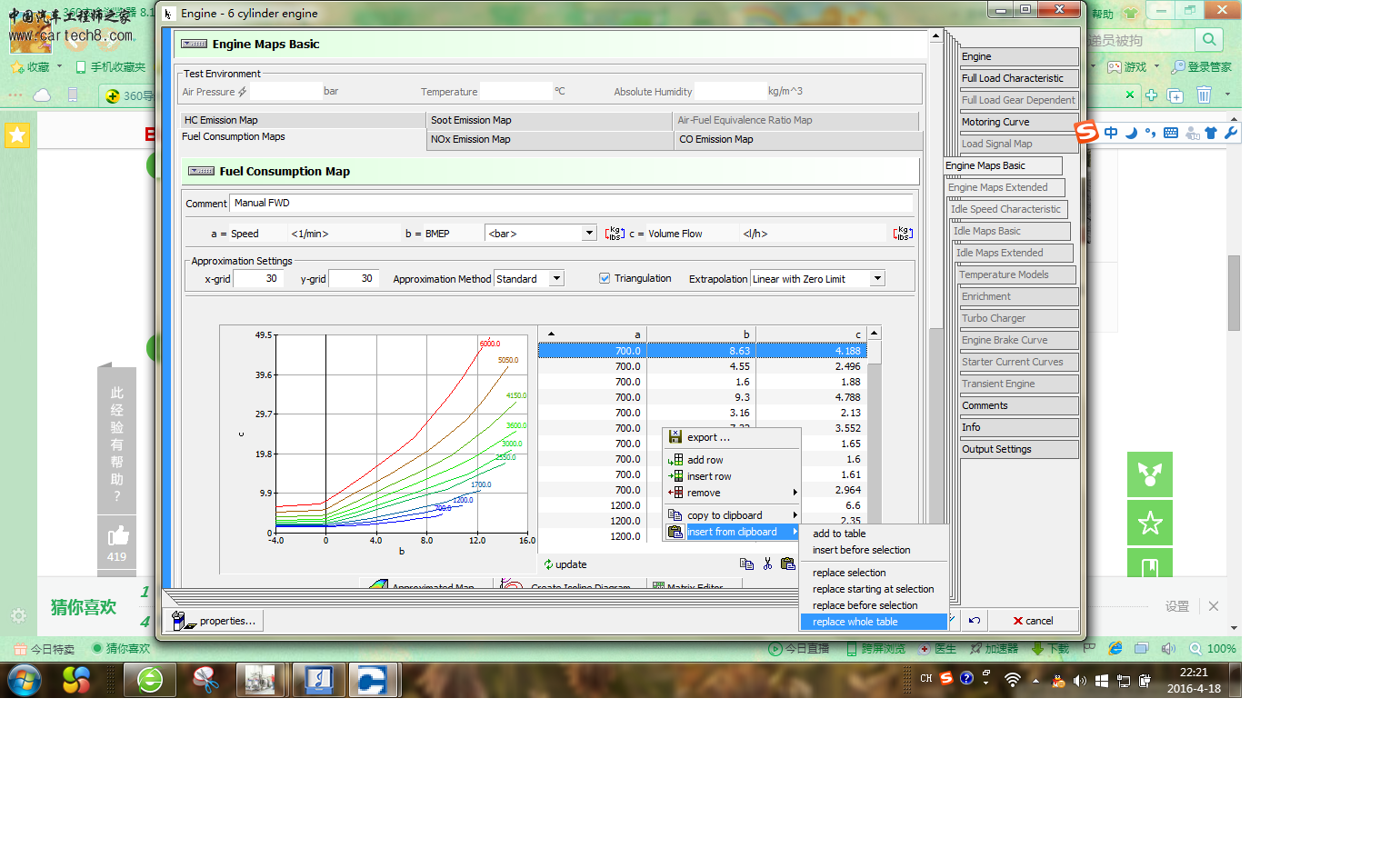The height and width of the screenshot is (858, 1400).
Task: Open the Output Settings side tab
Action: tap(1019, 449)
